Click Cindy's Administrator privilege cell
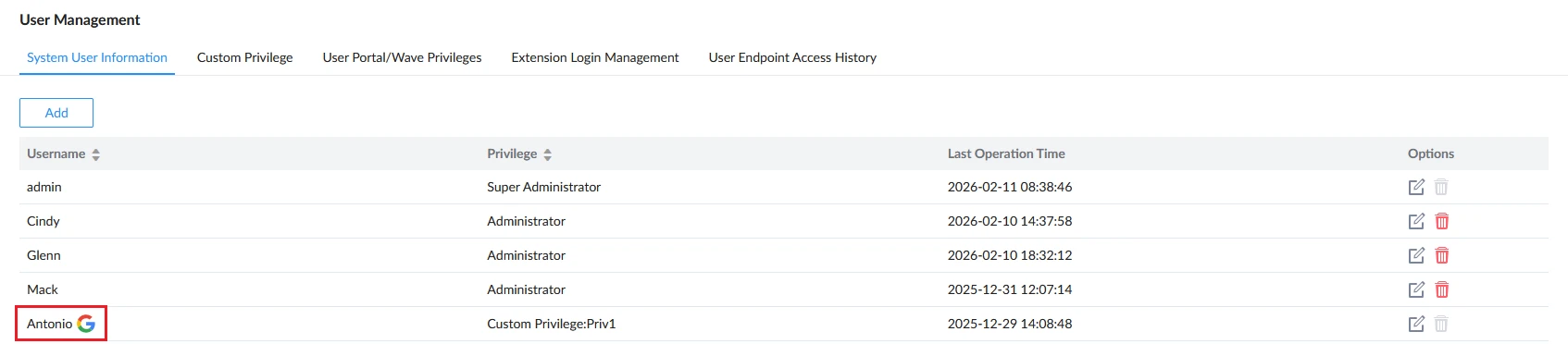Image resolution: width=1568 pixels, height=344 pixels. click(x=527, y=221)
